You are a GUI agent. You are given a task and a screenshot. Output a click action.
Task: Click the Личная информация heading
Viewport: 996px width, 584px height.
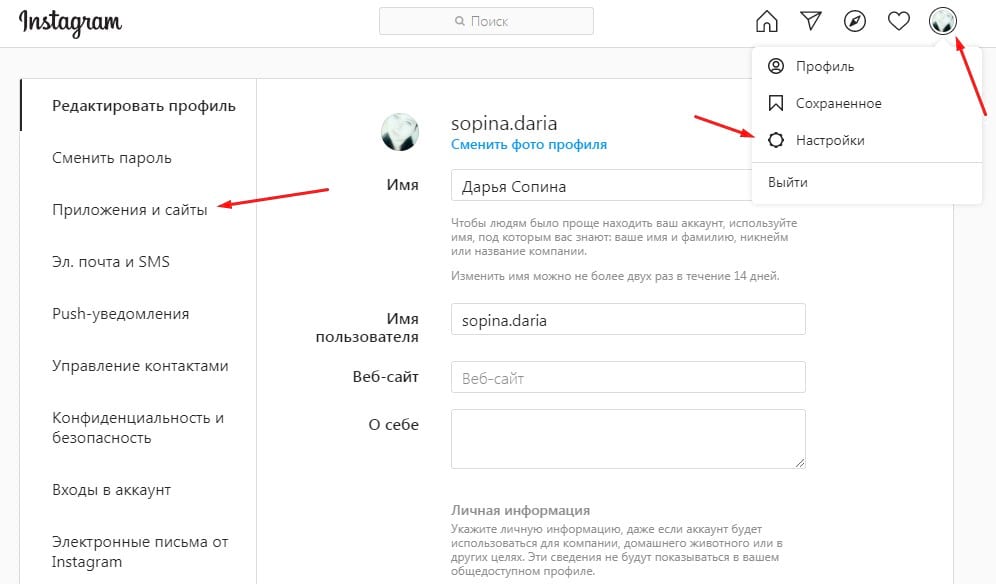(520, 510)
